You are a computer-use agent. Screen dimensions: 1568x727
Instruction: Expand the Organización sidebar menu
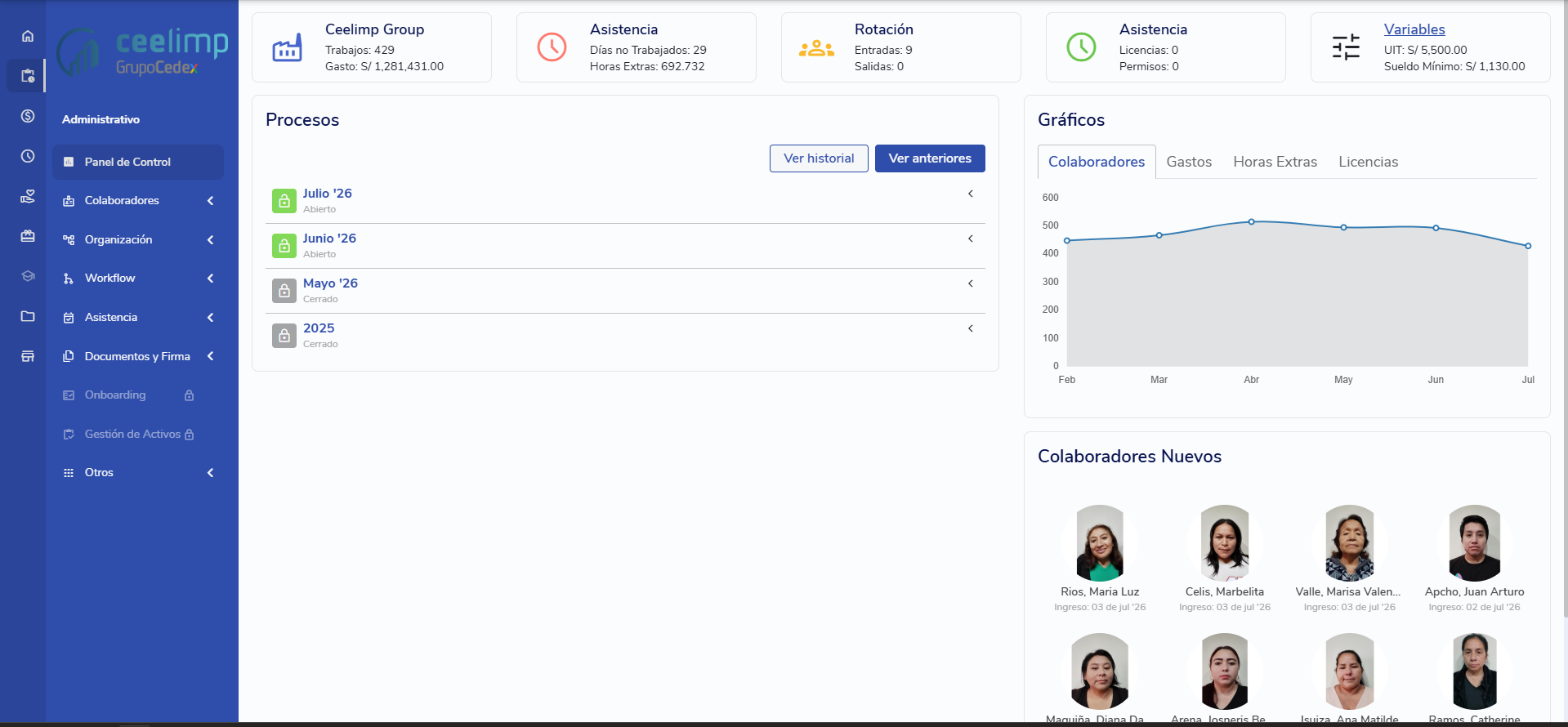[x=137, y=240]
